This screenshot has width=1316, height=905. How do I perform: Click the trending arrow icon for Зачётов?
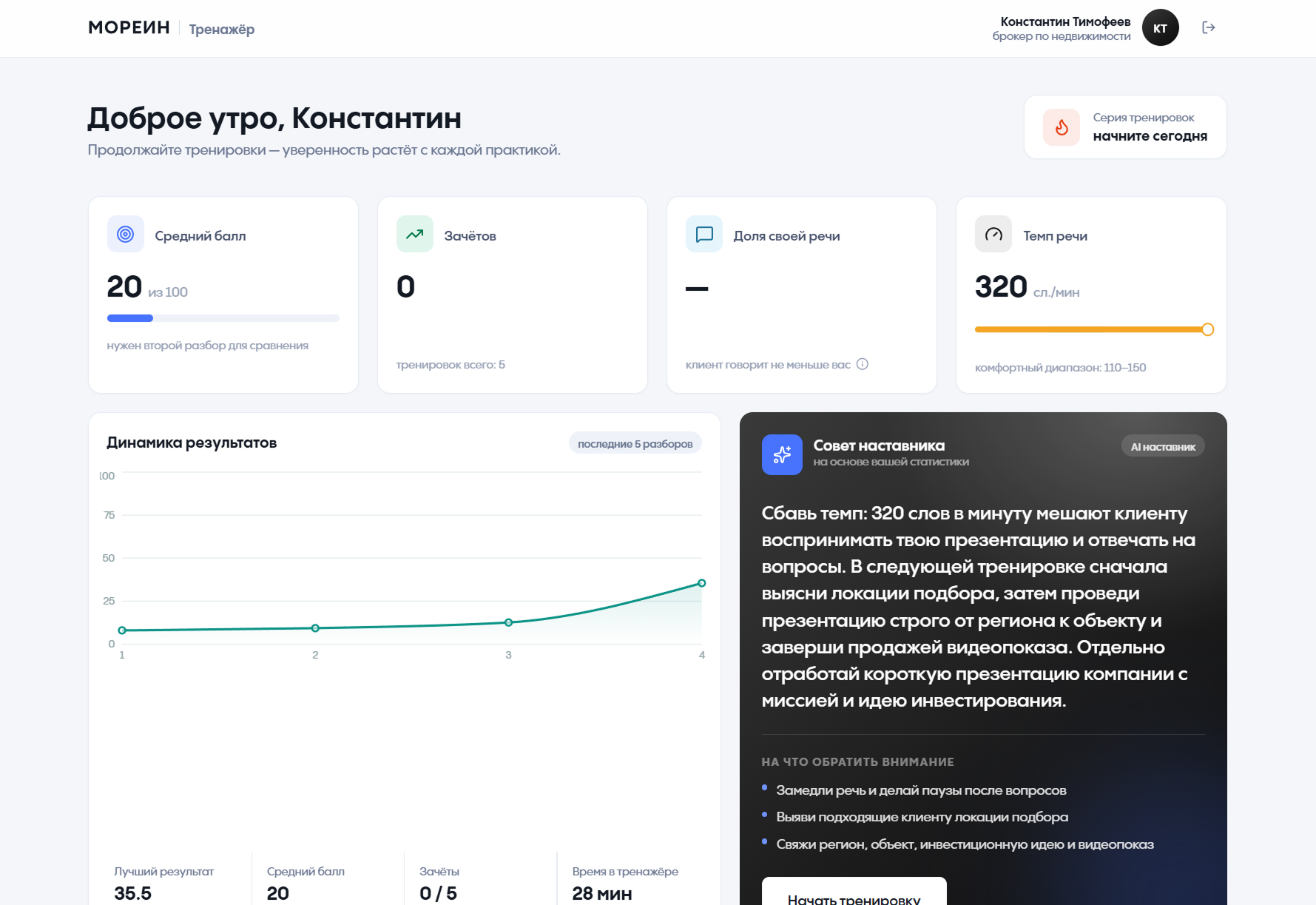pyautogui.click(x=415, y=235)
